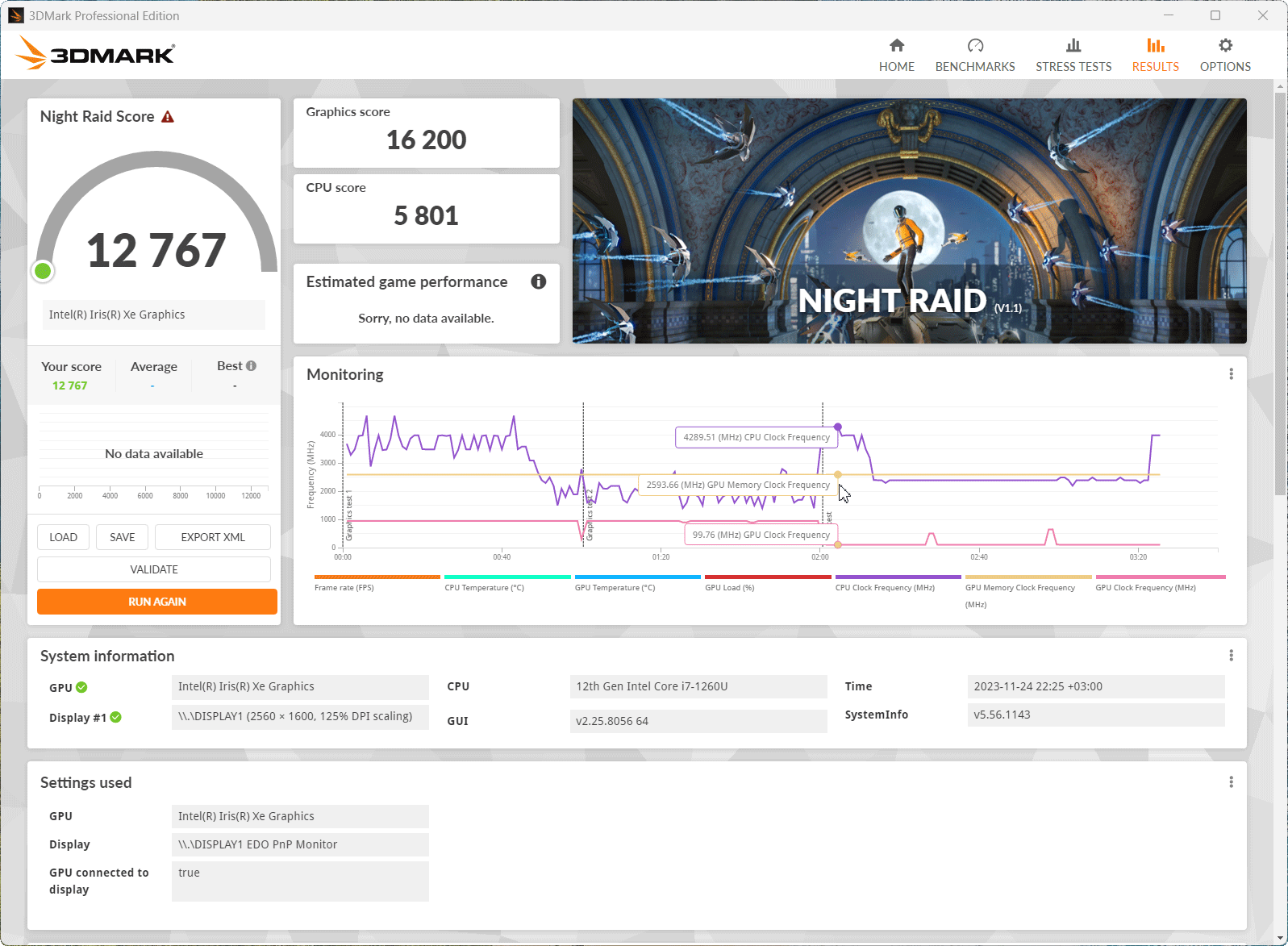Select the SystemInfo value v5.56.1143
The image size is (1288, 946).
pyautogui.click(x=1096, y=715)
